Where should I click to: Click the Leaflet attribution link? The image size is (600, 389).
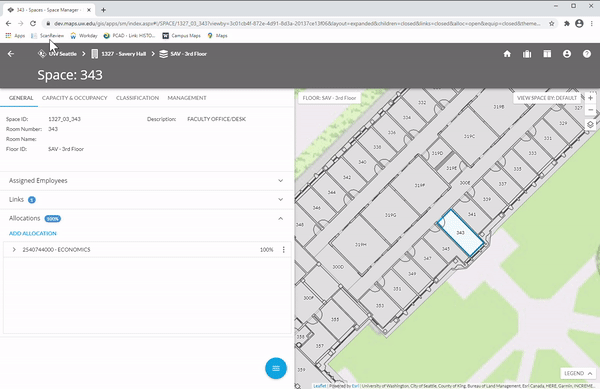[x=320, y=386]
